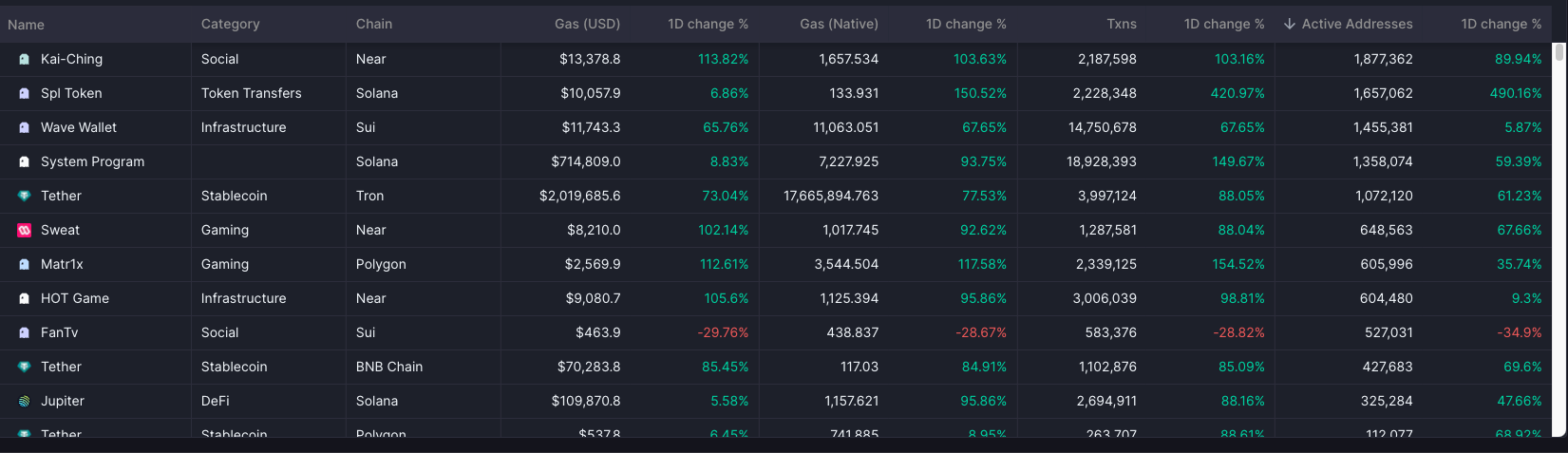This screenshot has height=453, width=1568.
Task: Open the Spl Token name entry
Action: [71, 93]
